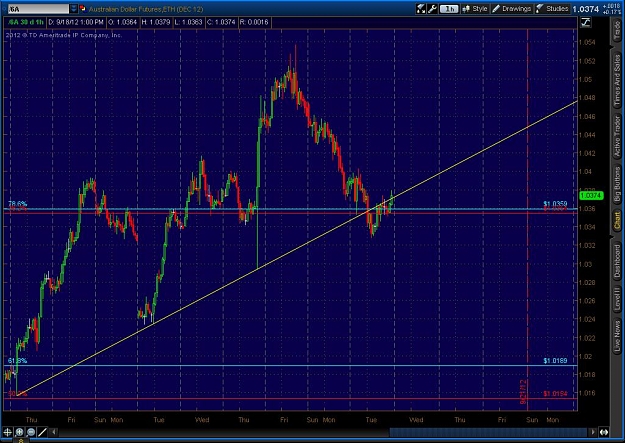Open the Style menu

click(475, 9)
